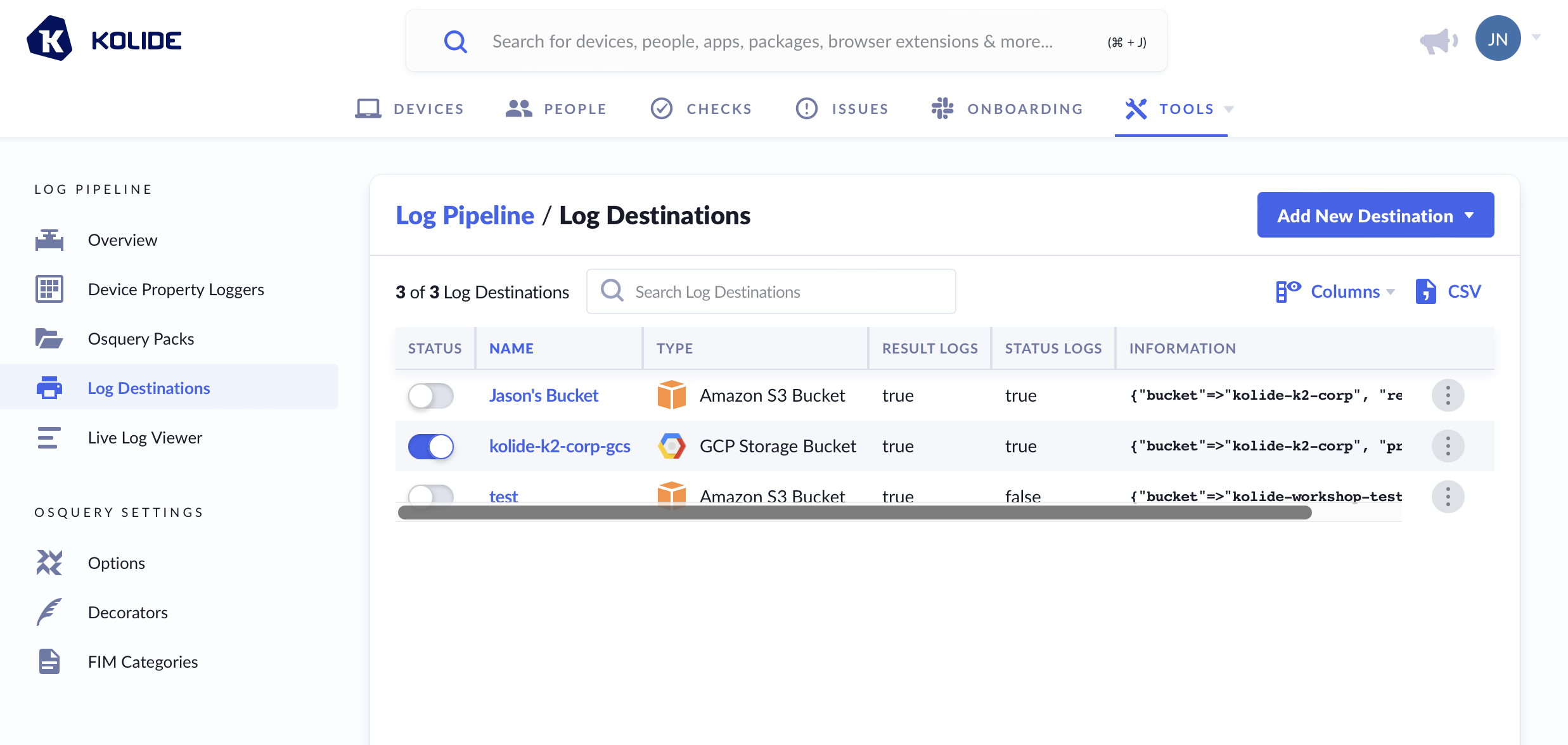Click the Overview pipeline icon in sidebar

[49, 240]
